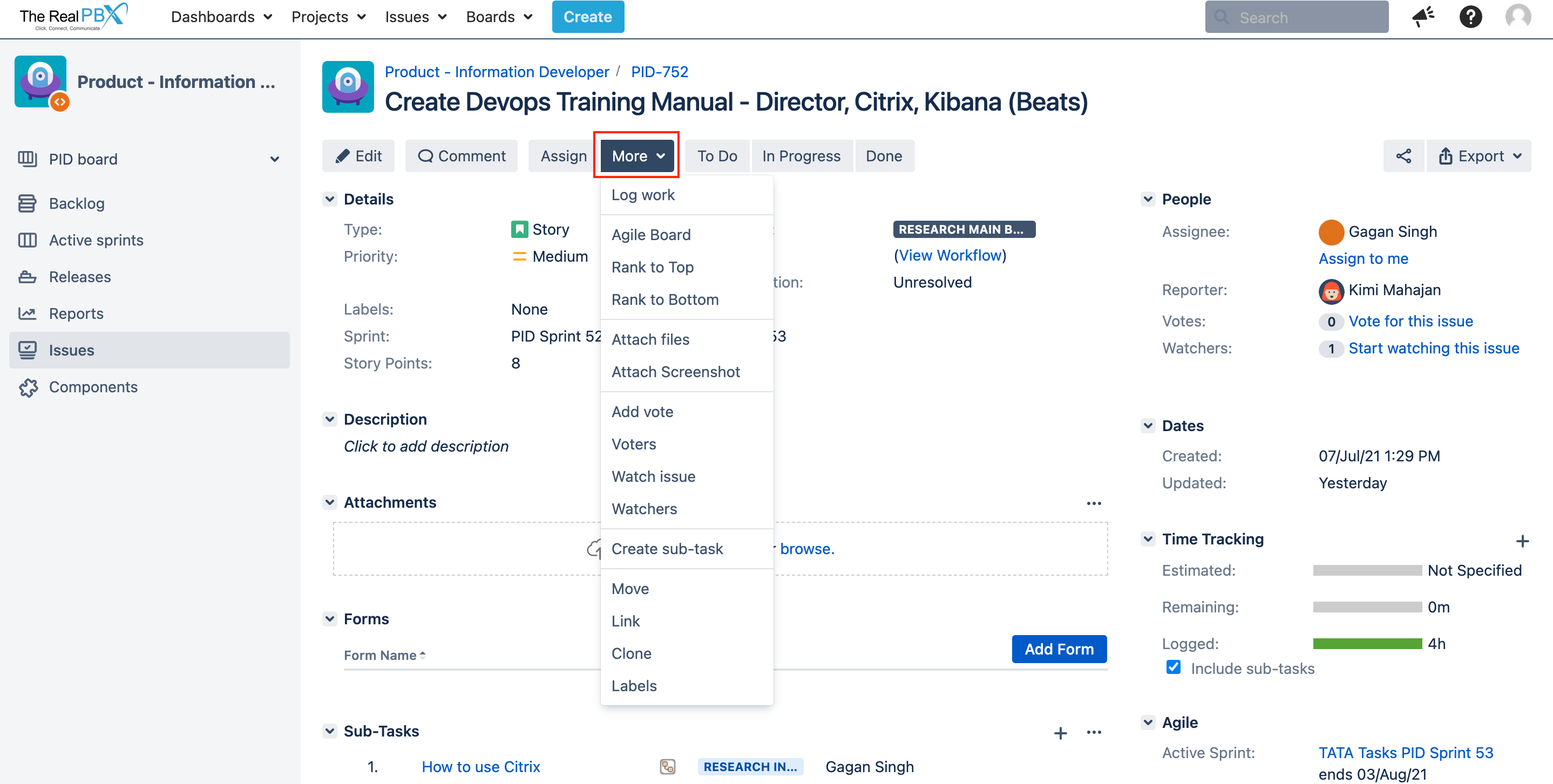Image resolution: width=1553 pixels, height=784 pixels.
Task: Open the feedback megaphone icon
Action: click(1423, 17)
